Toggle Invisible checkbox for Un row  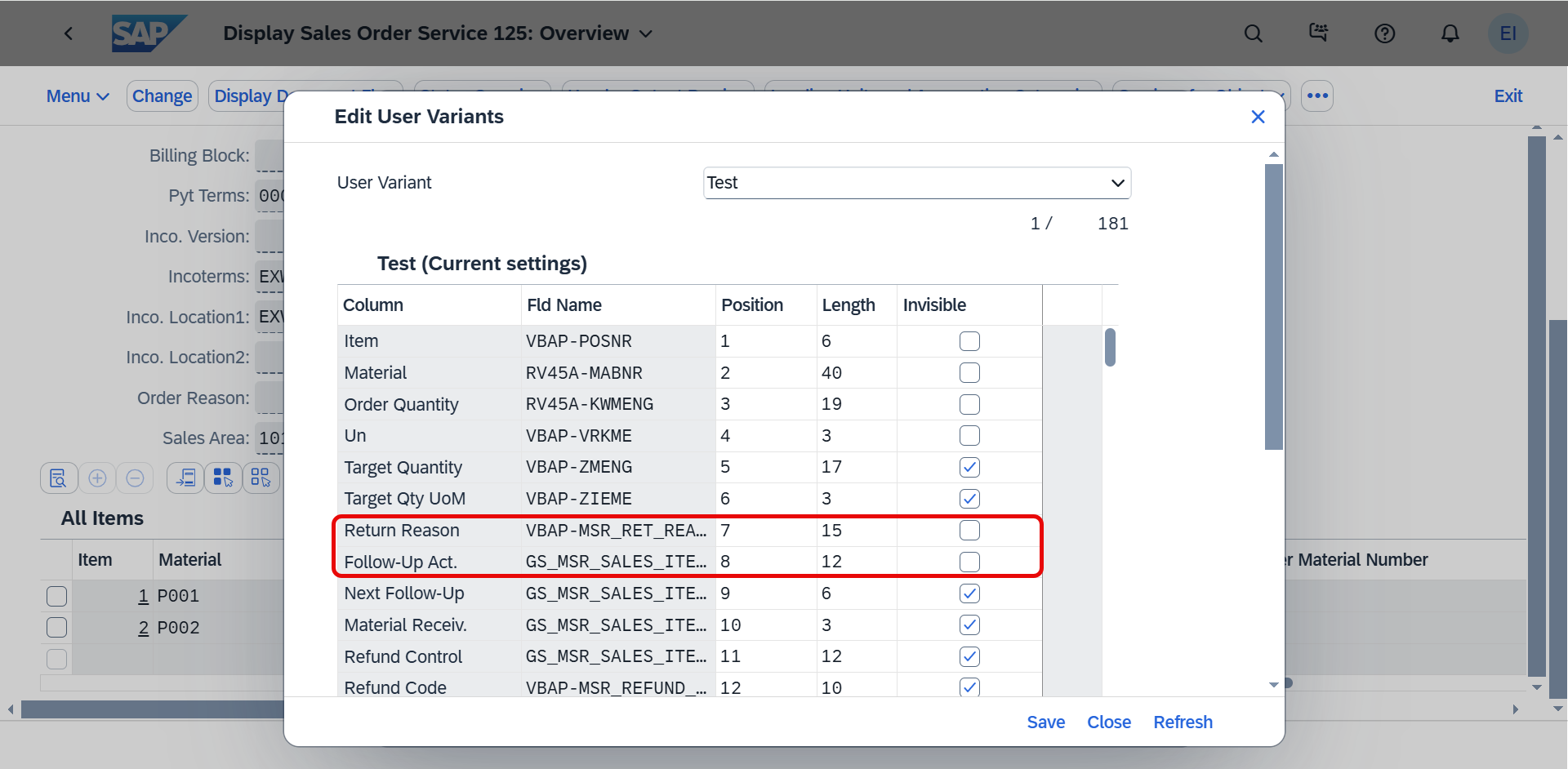click(969, 436)
